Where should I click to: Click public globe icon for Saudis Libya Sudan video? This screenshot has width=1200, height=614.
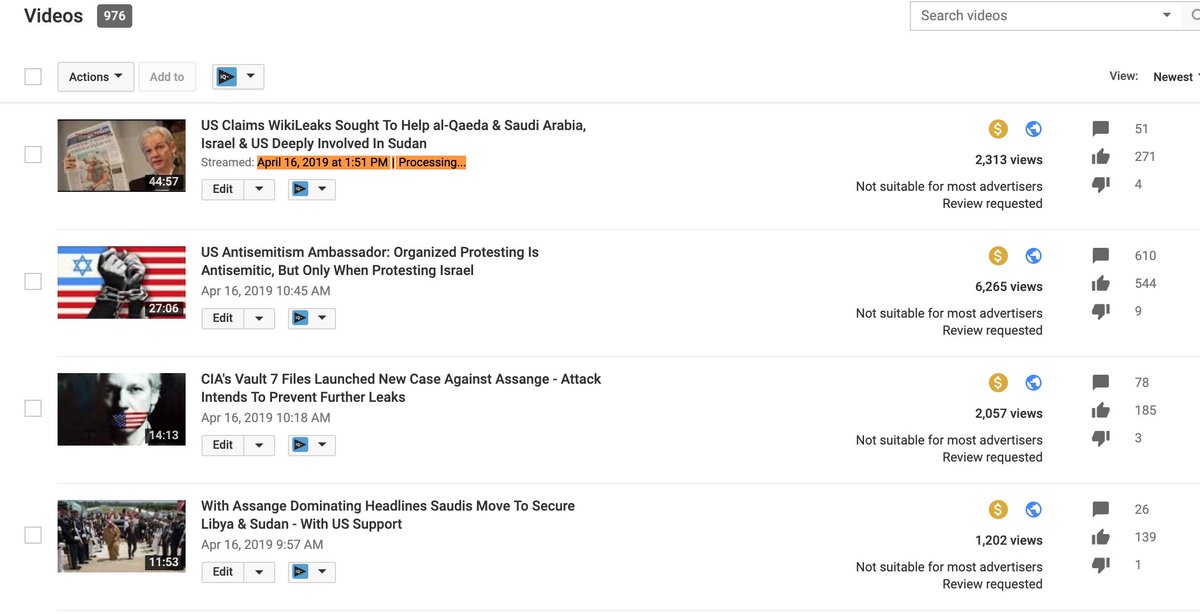click(x=1034, y=510)
